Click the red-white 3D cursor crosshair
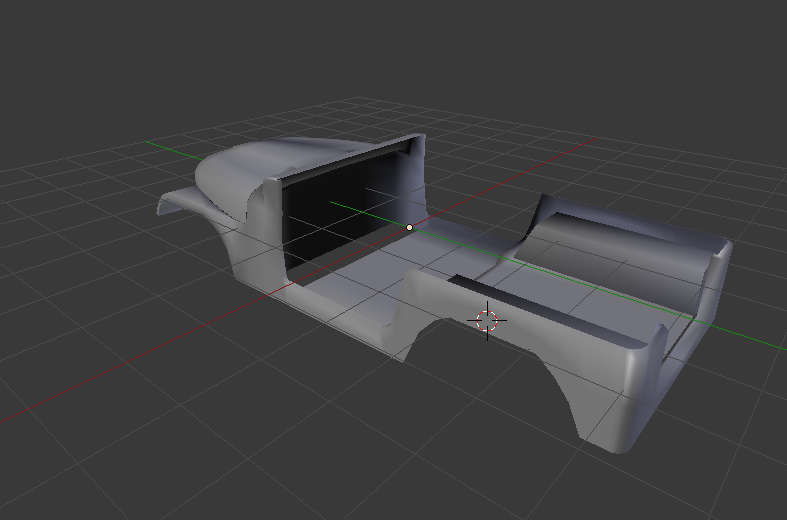 click(x=487, y=321)
